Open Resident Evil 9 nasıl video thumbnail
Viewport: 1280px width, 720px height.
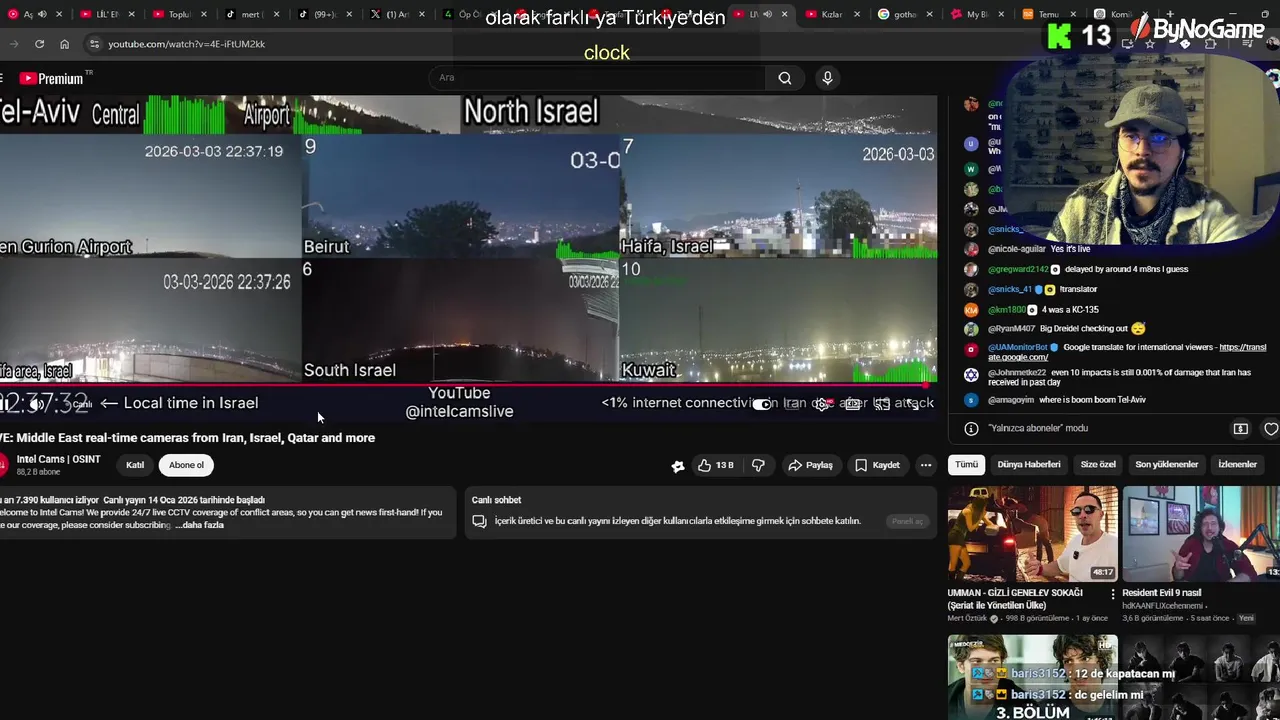(x=1201, y=533)
